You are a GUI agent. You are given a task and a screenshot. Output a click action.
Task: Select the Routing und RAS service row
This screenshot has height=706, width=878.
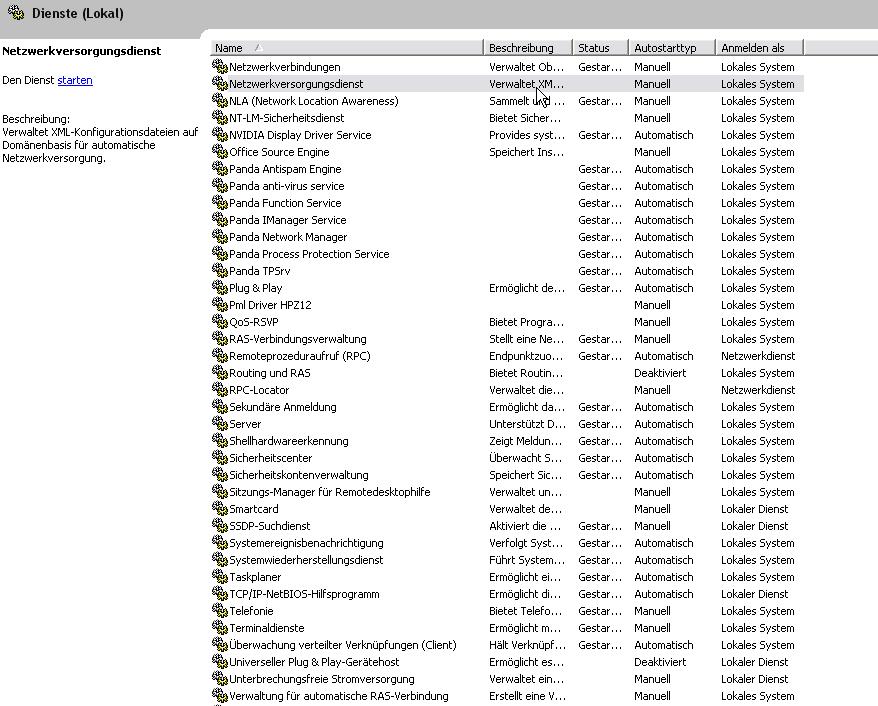[x=270, y=373]
